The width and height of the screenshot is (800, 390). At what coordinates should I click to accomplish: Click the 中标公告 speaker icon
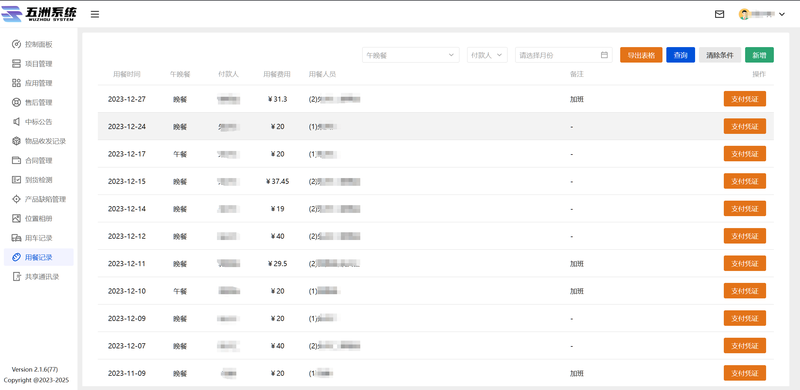(x=16, y=121)
